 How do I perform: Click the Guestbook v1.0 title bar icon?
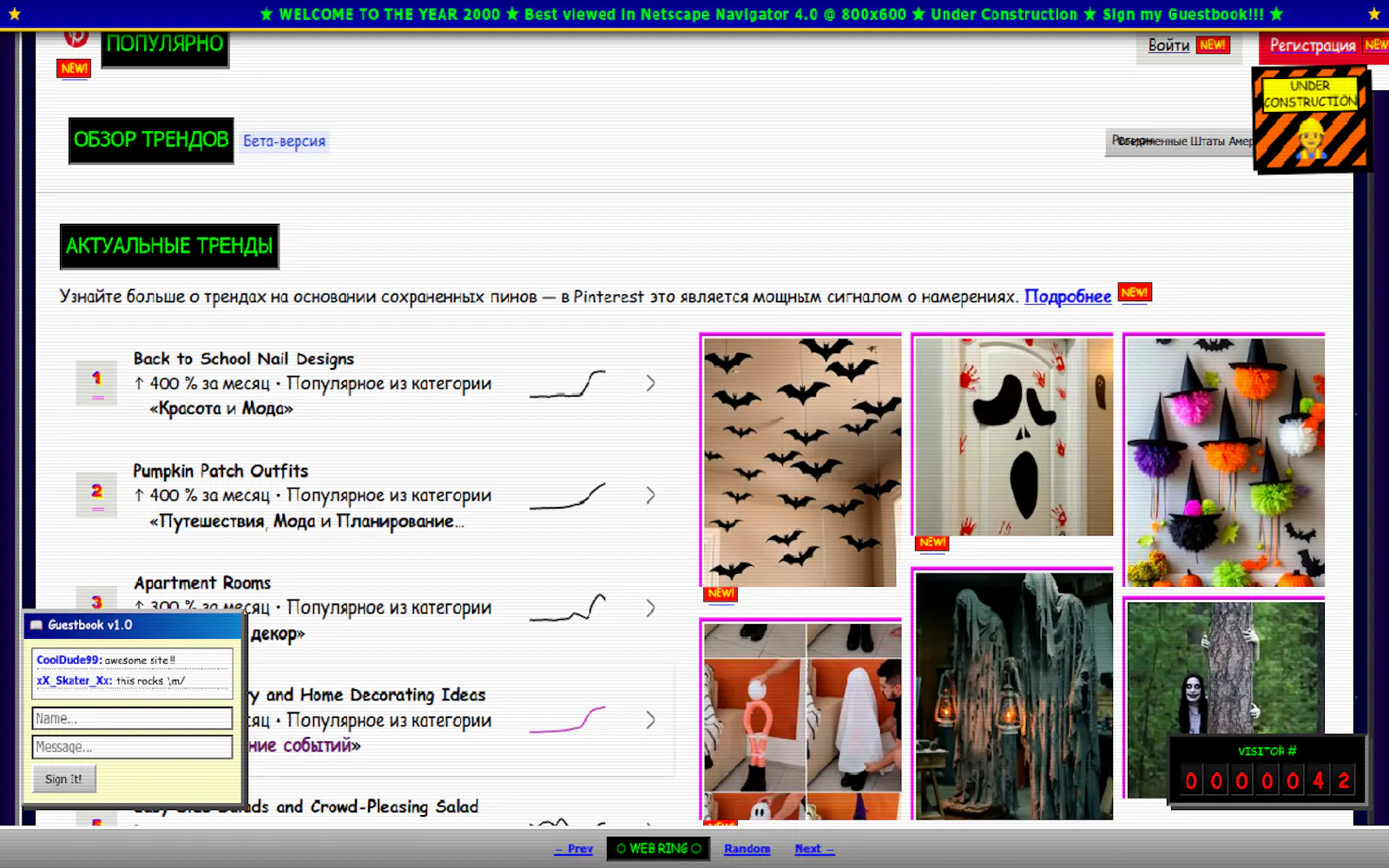coord(36,625)
